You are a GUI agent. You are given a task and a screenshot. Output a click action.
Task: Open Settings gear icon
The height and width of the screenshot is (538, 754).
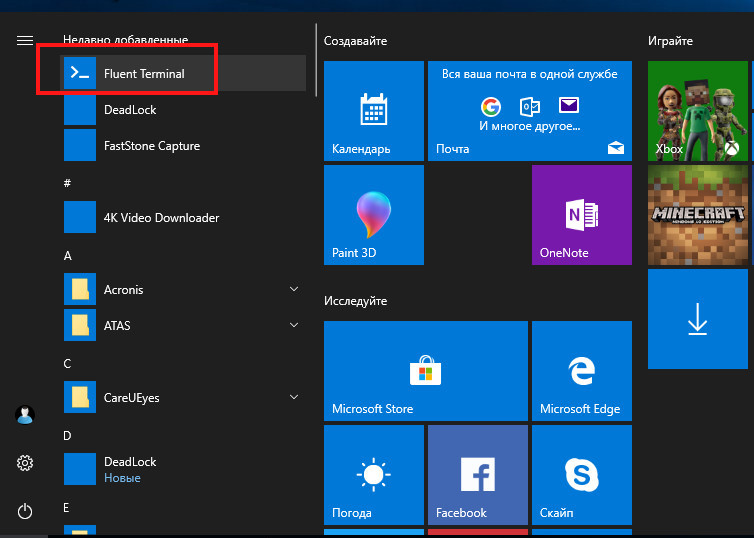25,463
